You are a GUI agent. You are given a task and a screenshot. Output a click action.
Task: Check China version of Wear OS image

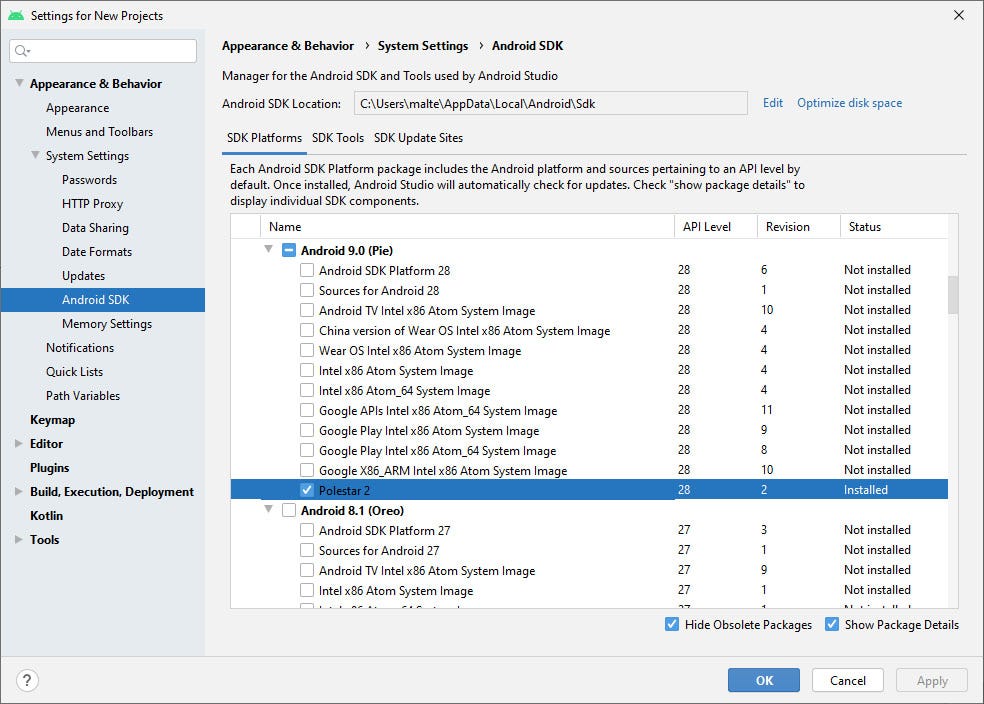pos(307,331)
